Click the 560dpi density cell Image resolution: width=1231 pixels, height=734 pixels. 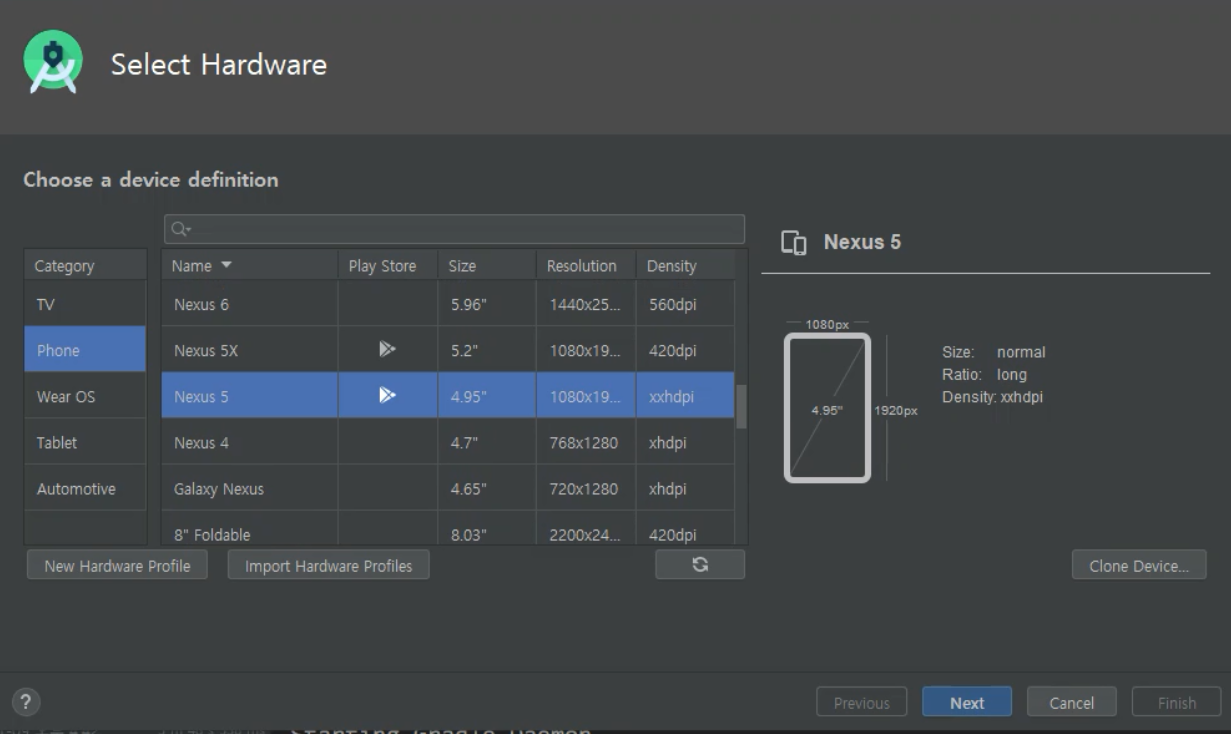click(x=685, y=304)
